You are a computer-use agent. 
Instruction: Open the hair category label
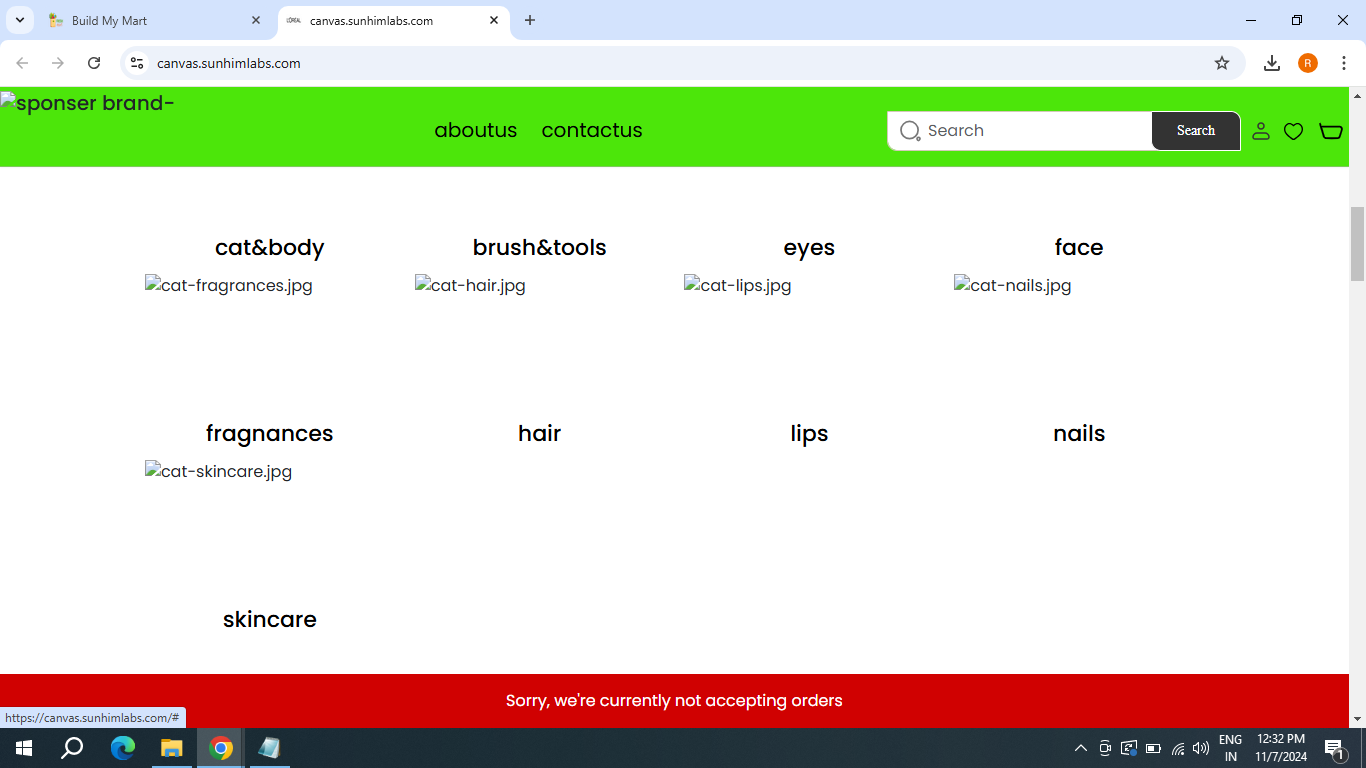coord(540,434)
